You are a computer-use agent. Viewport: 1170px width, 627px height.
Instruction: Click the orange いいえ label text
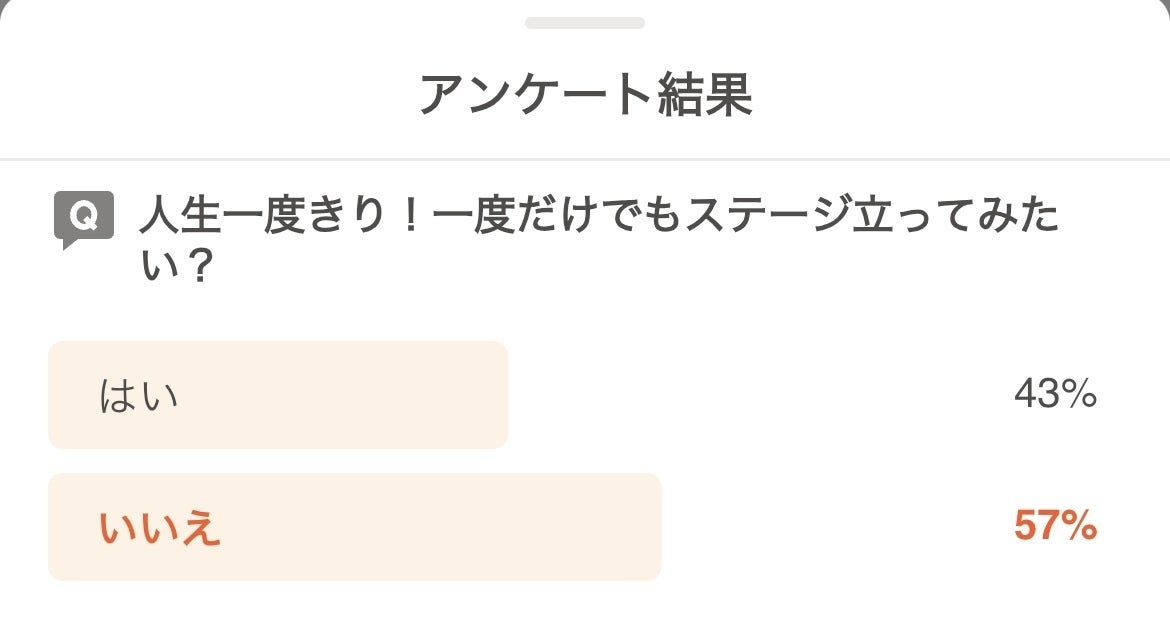pyautogui.click(x=160, y=528)
